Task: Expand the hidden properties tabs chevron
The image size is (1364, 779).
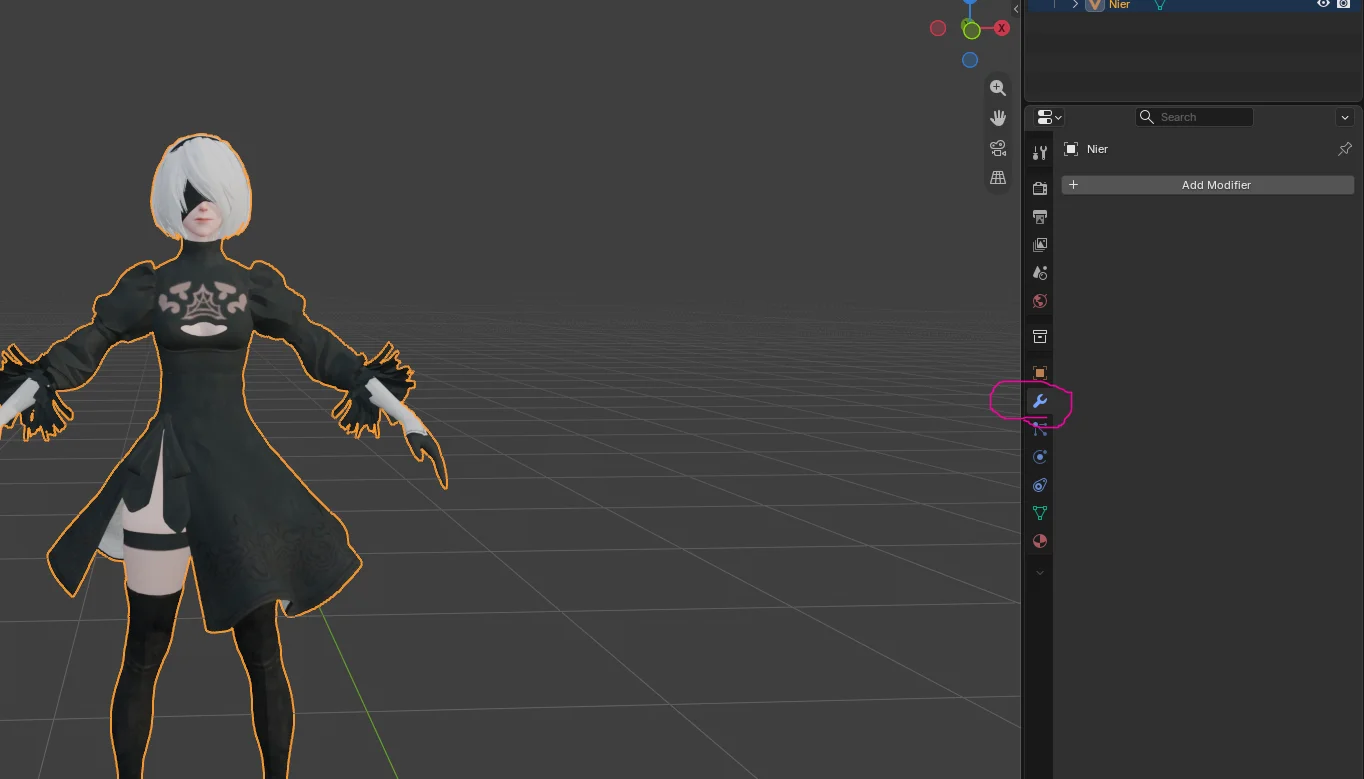Action: coord(1040,573)
